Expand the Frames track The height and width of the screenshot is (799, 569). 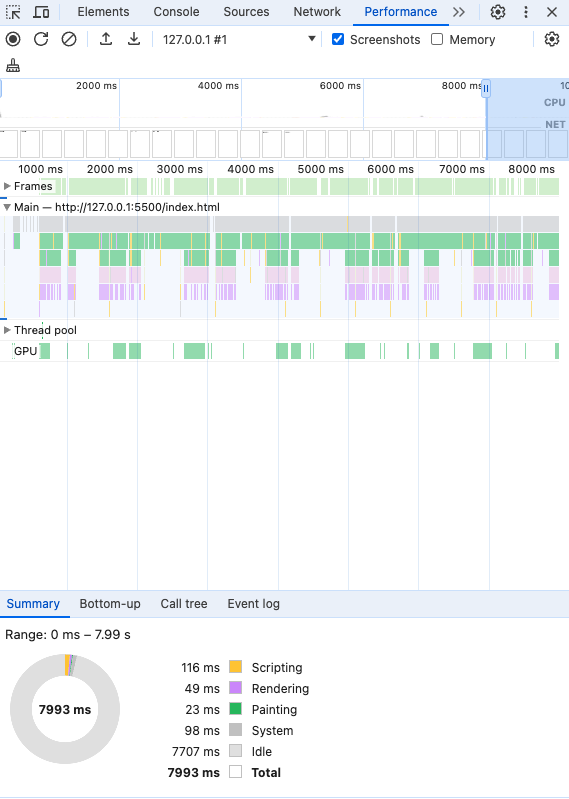7,187
